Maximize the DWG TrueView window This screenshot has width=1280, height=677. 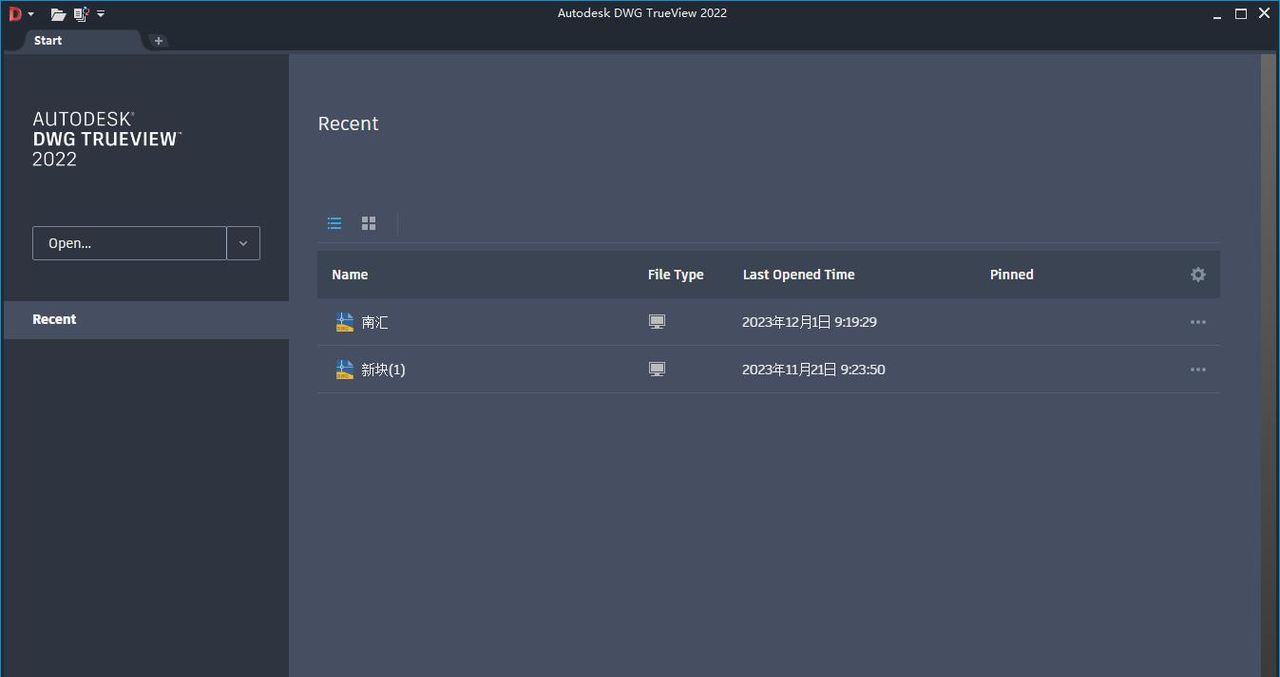point(1241,14)
